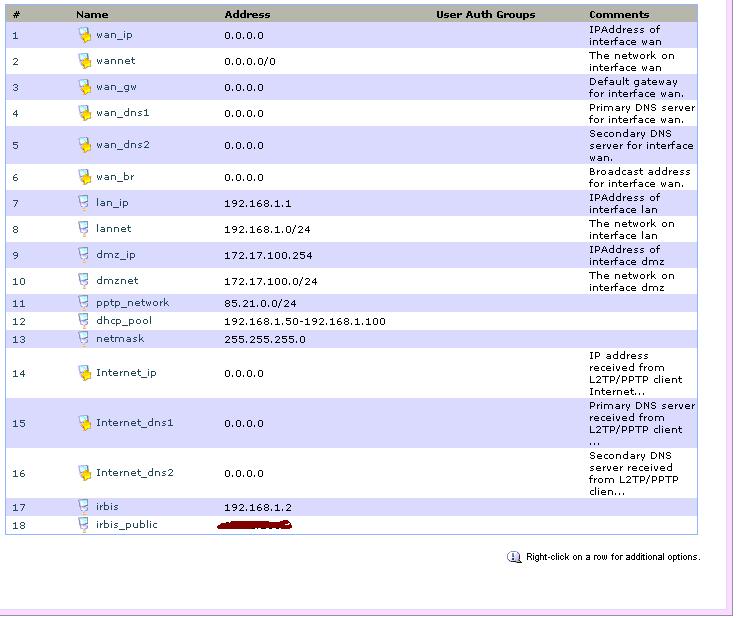Click the icon beside wan_gw
Screen dimensions: 738x618
coord(85,87)
